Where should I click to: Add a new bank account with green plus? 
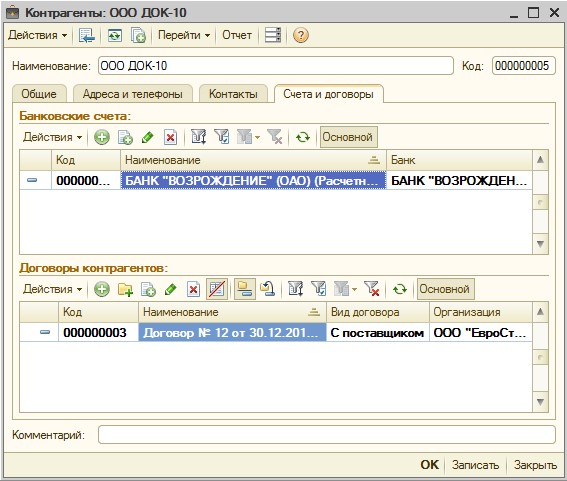(102, 137)
